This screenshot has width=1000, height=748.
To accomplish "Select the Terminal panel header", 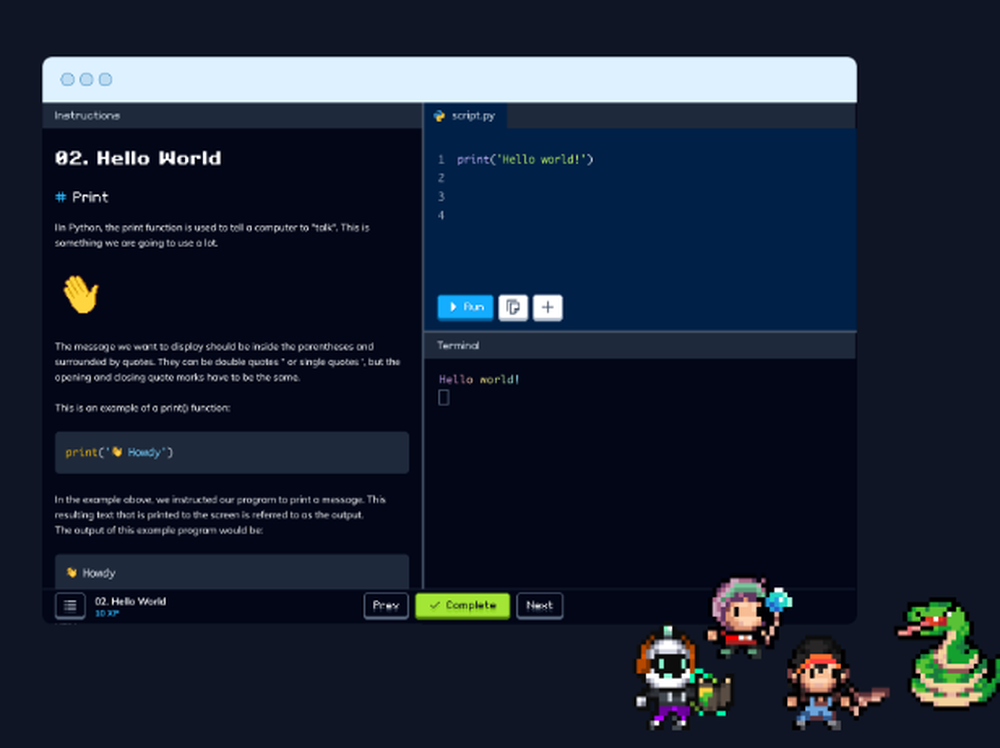I will point(640,345).
